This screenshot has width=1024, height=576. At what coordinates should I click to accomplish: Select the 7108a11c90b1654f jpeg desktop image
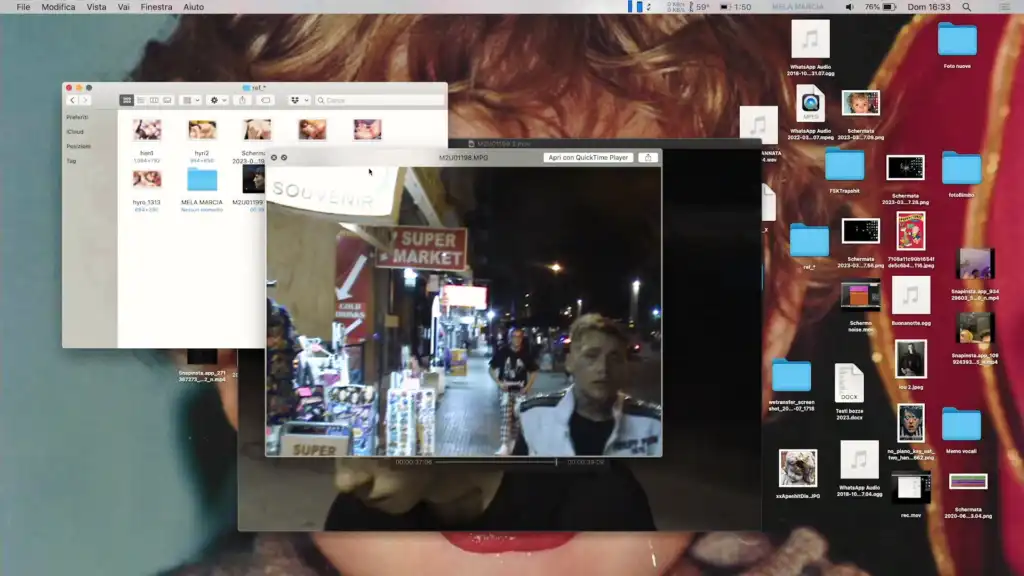pos(911,231)
